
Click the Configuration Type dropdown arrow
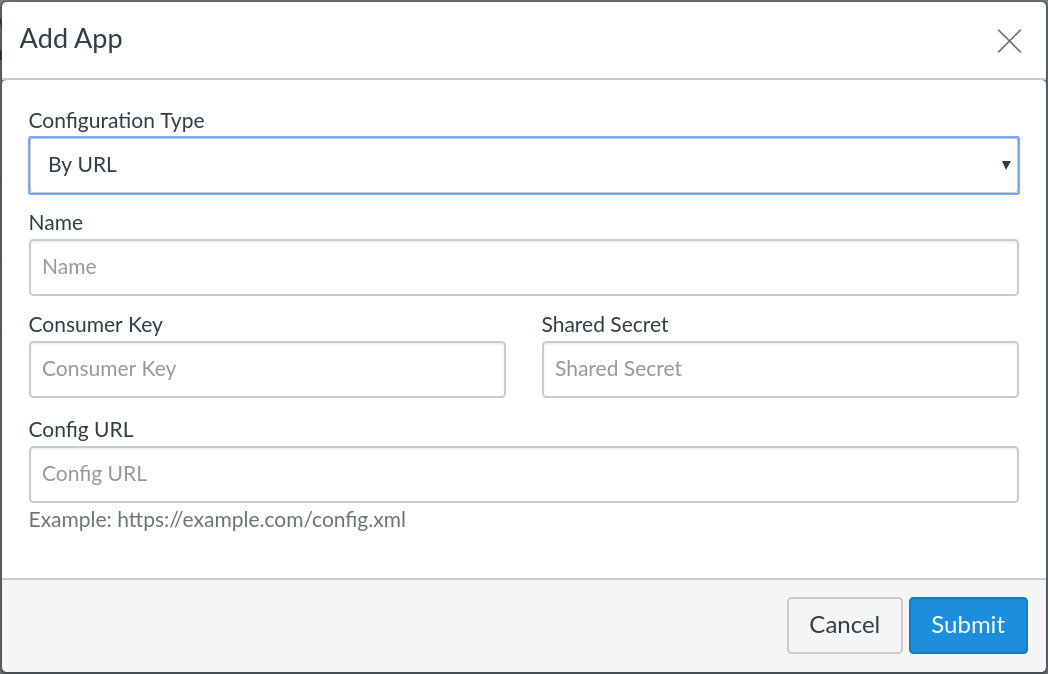point(1005,165)
